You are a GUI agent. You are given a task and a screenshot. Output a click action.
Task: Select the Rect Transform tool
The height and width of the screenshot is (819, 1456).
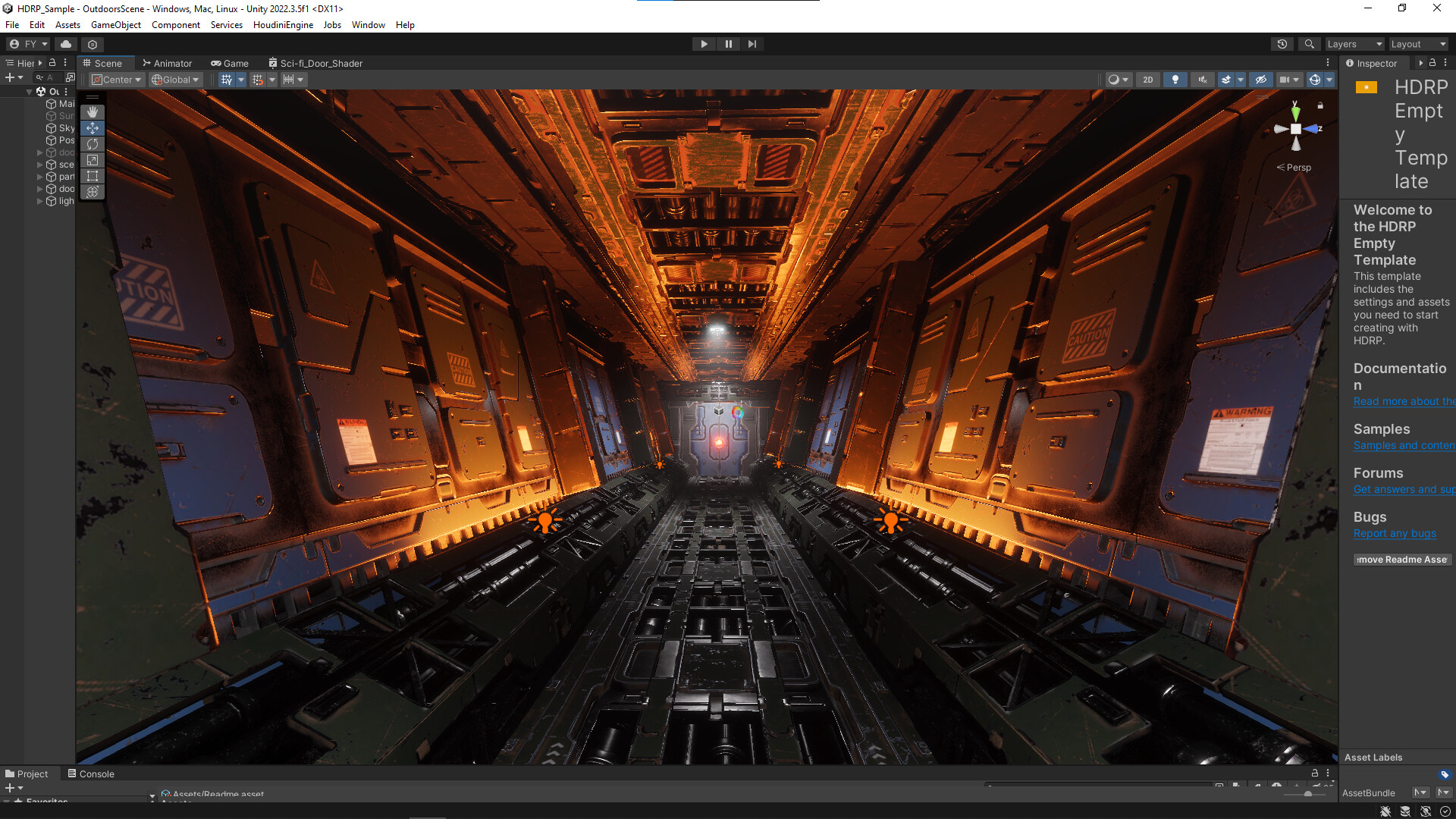[92, 176]
